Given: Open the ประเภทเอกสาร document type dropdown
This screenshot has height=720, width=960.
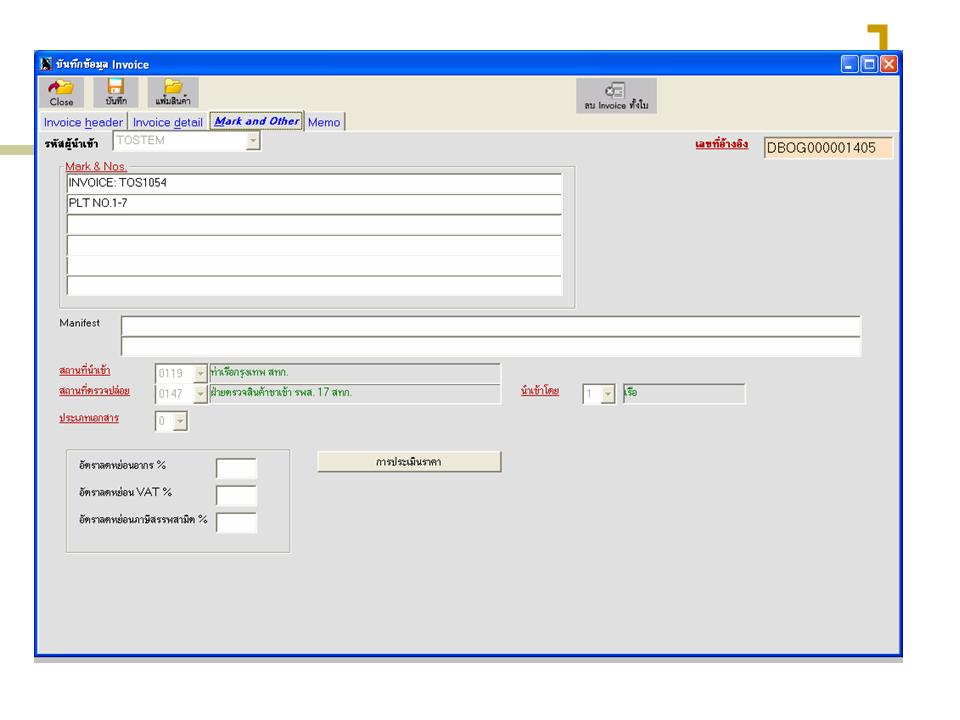Looking at the screenshot, I should tap(180, 422).
